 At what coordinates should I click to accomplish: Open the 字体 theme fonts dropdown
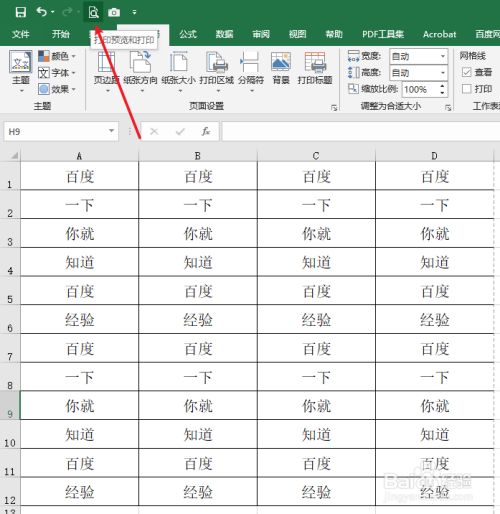point(57,72)
